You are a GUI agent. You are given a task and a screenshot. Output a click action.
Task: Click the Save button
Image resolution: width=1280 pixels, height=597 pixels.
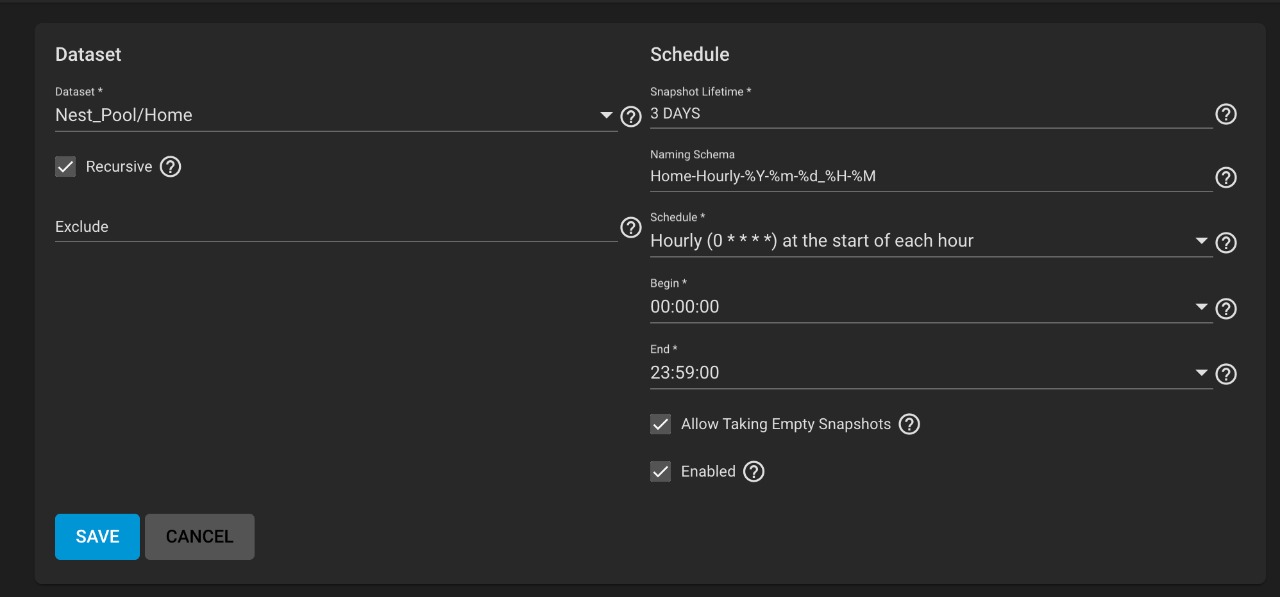point(97,537)
